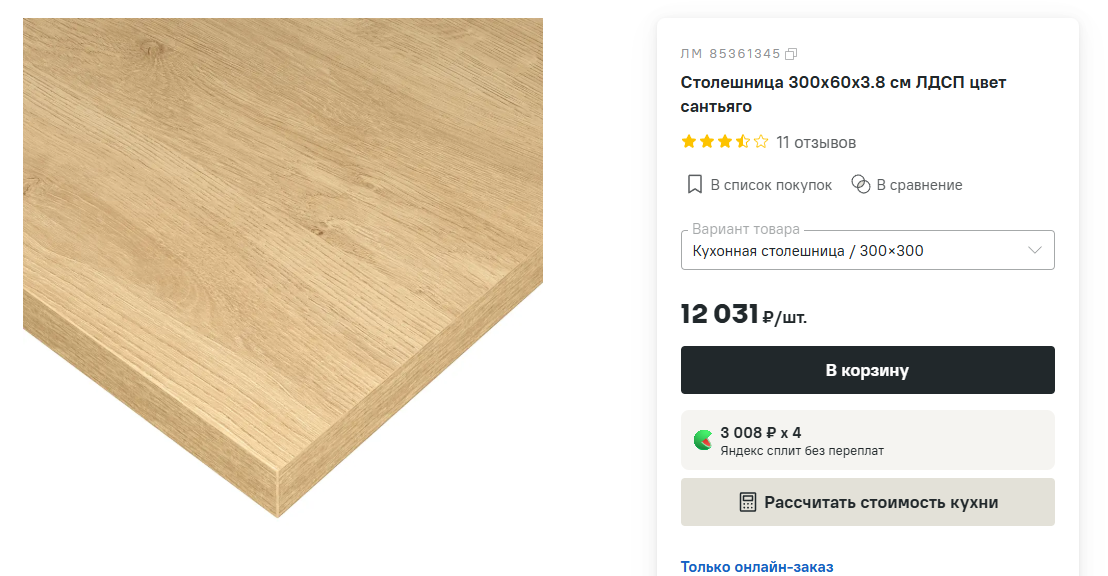Copy the article number 85361345 via copy icon
1108x576 pixels.
[791, 54]
